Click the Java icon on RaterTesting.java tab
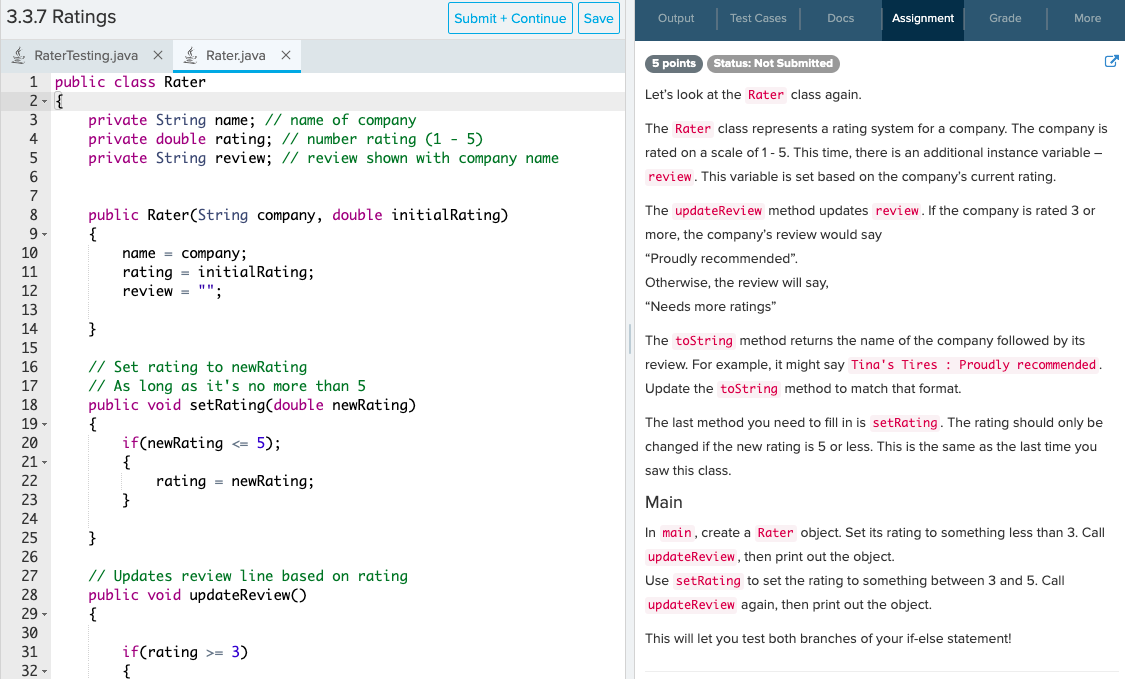Screen dimensions: 1125x679 [19, 55]
